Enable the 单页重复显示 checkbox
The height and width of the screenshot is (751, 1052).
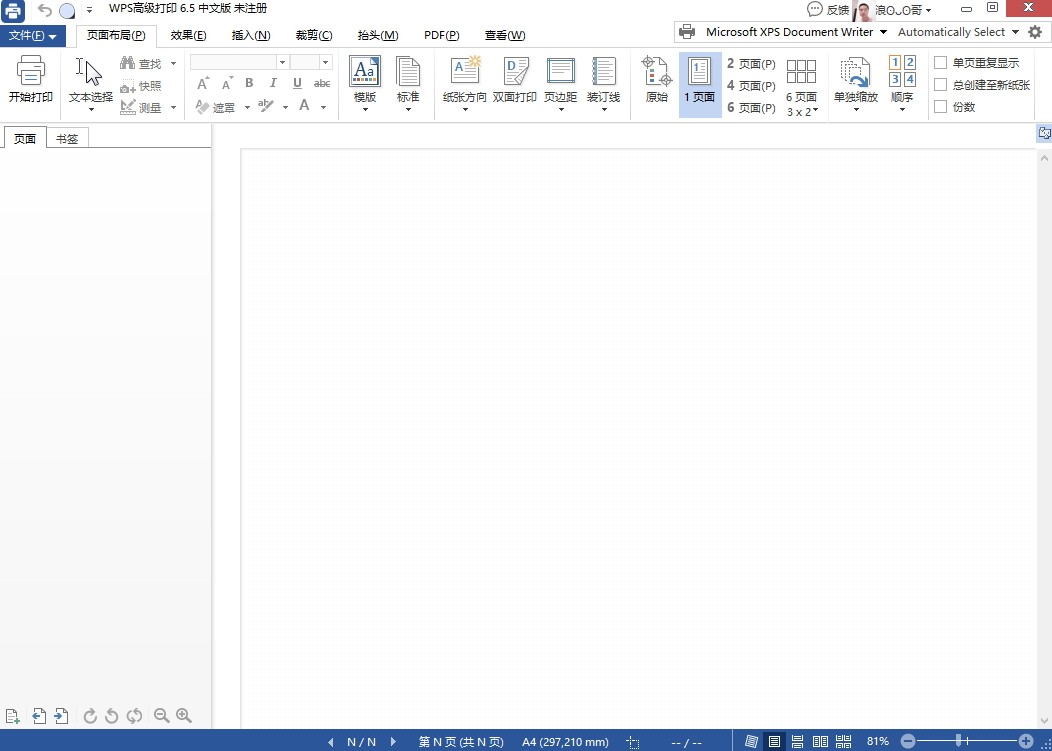(941, 62)
